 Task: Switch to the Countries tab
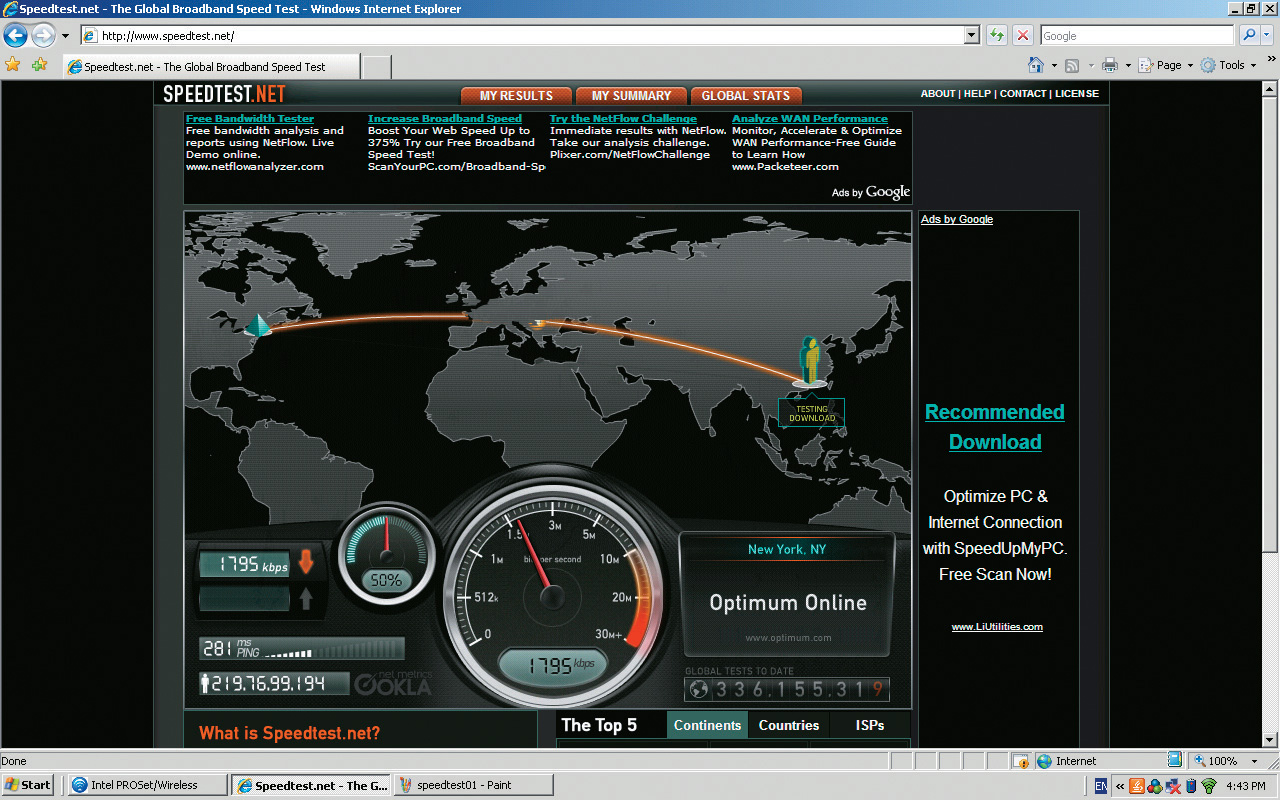click(x=789, y=725)
